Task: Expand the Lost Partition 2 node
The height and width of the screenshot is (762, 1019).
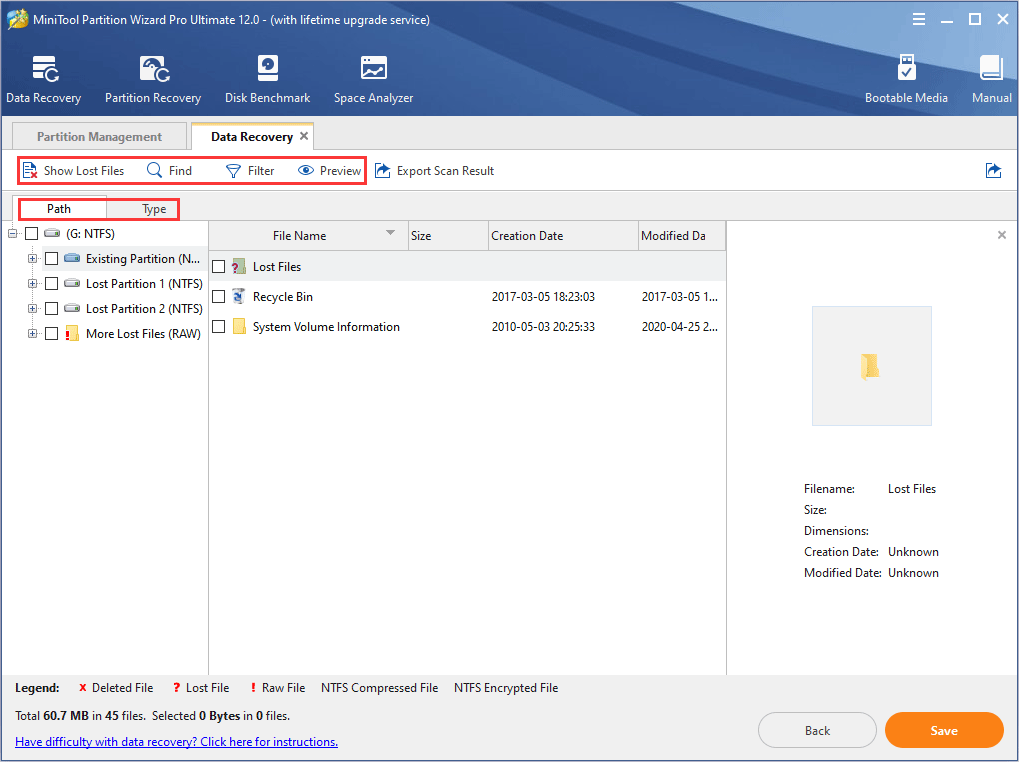Action: tap(32, 308)
